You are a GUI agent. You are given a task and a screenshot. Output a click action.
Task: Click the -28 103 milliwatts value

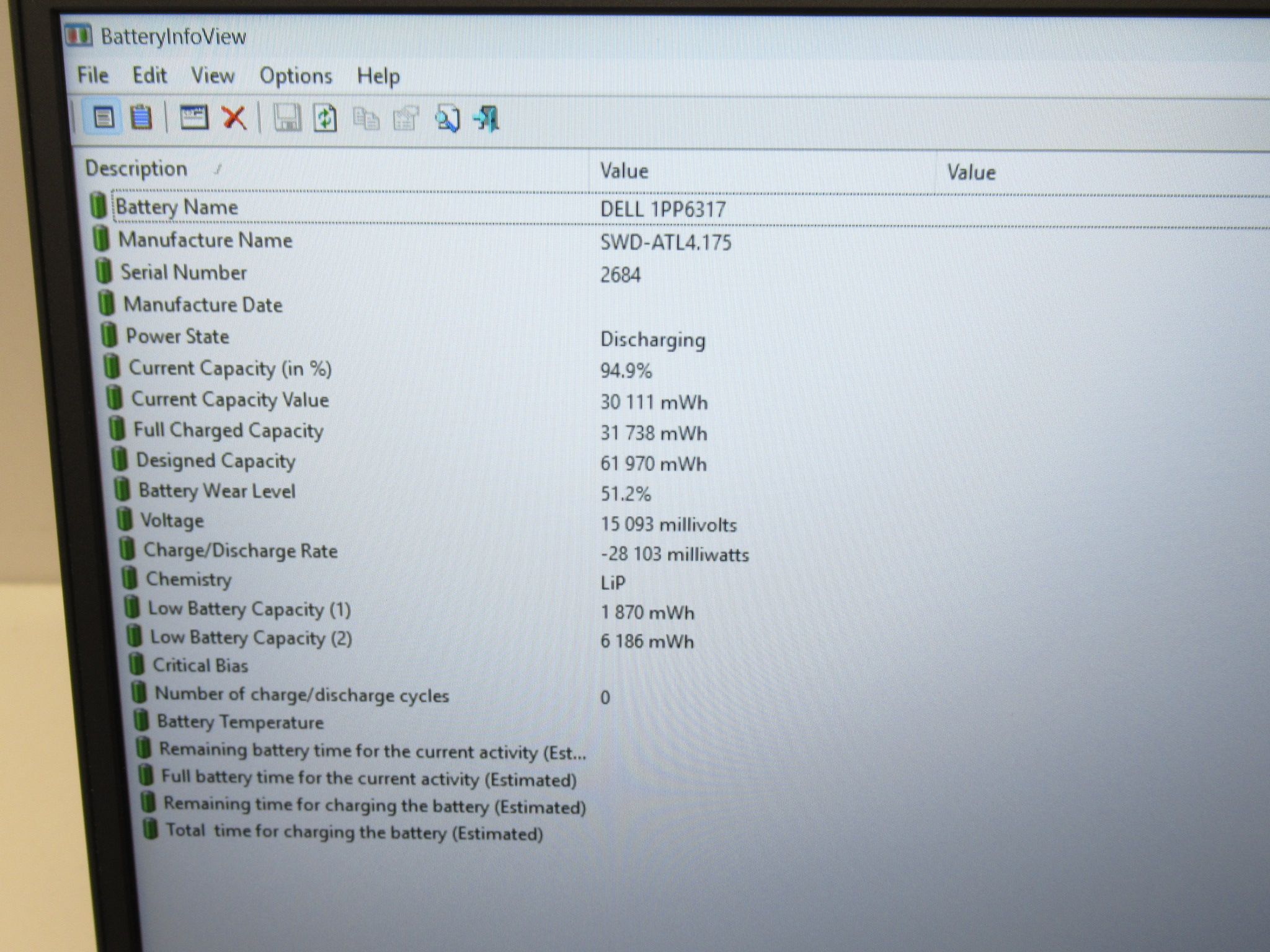675,553
